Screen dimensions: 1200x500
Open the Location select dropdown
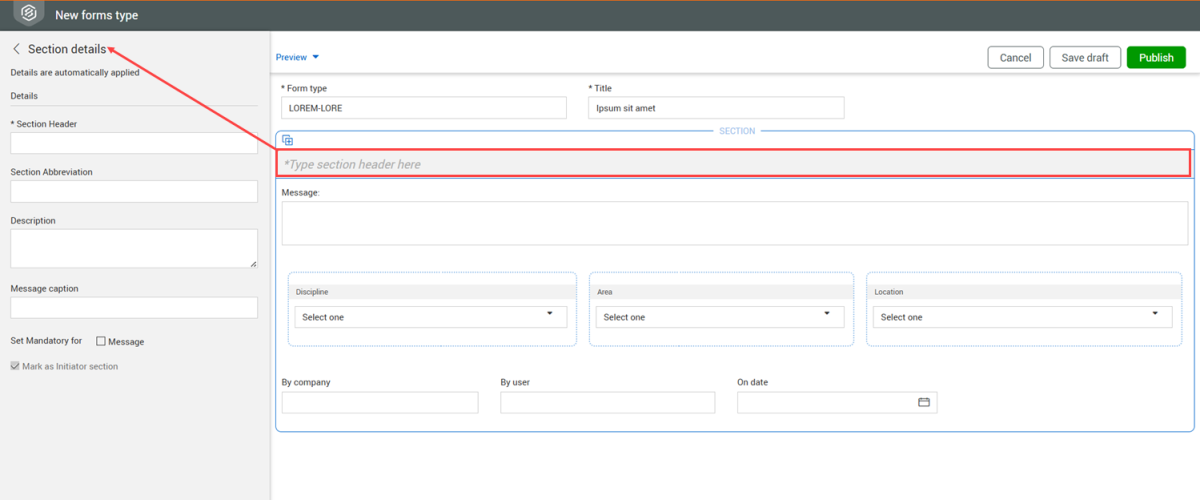coord(1021,317)
